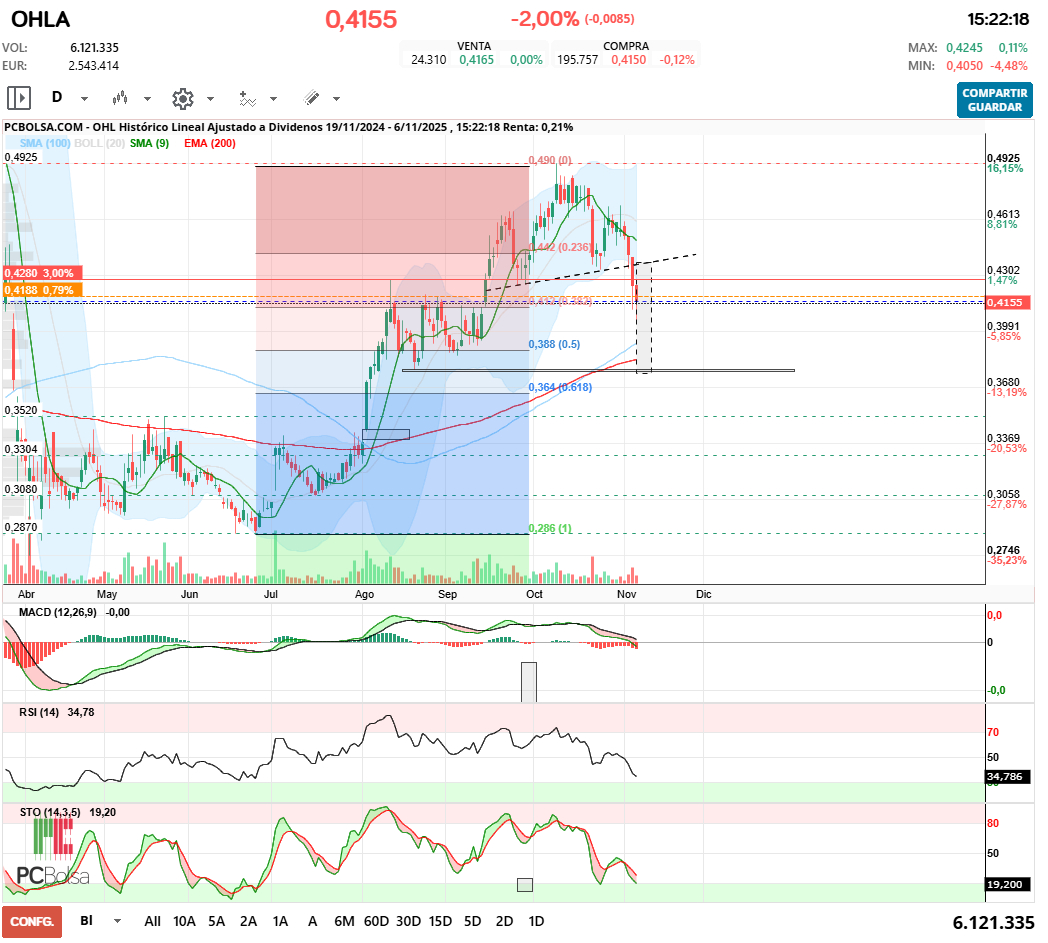The image size is (1048, 943).
Task: Expand the drawing tools dropdown arrow
Action: (x=336, y=99)
